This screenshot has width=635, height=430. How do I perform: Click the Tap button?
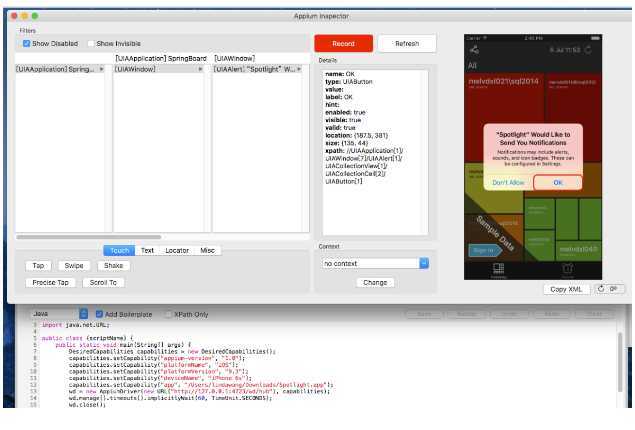pyautogui.click(x=38, y=266)
